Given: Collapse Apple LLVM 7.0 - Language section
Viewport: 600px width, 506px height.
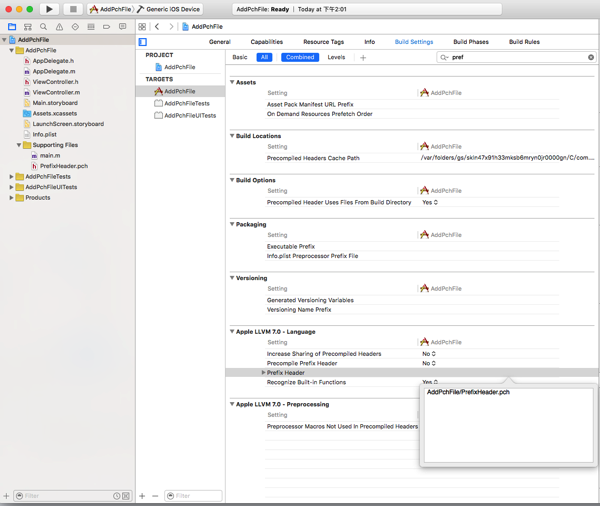Looking at the screenshot, I should (232, 331).
